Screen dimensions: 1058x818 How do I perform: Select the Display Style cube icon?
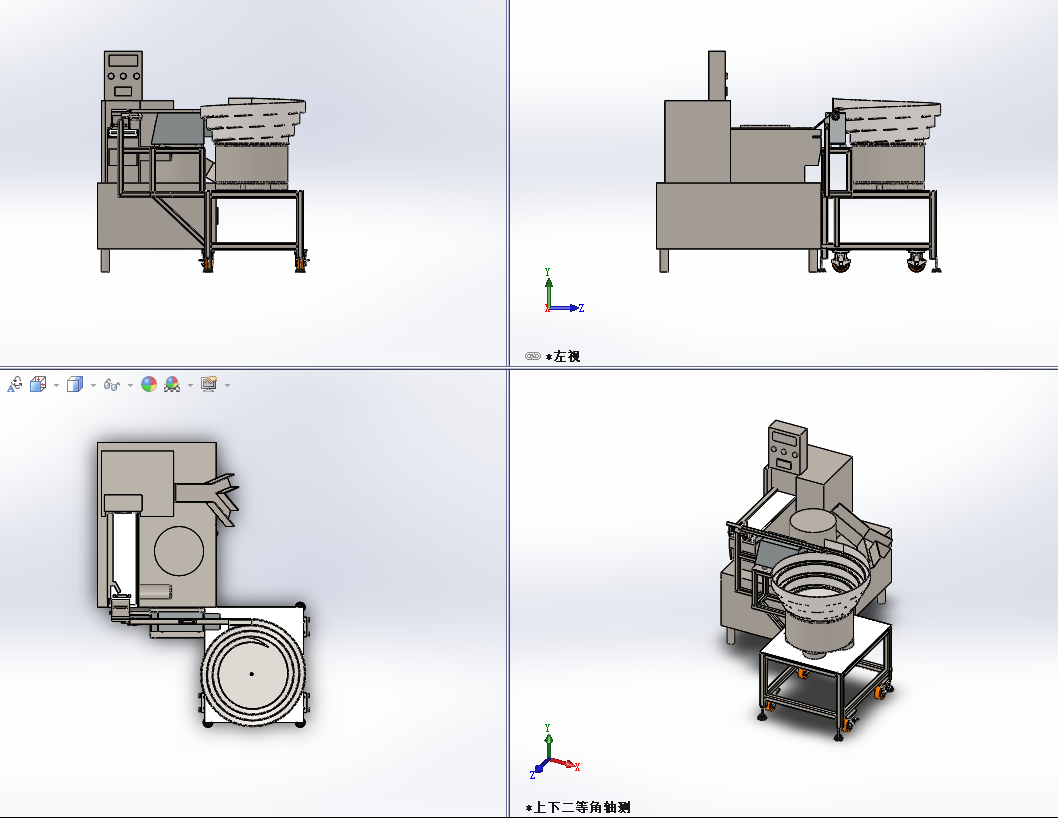click(x=75, y=385)
